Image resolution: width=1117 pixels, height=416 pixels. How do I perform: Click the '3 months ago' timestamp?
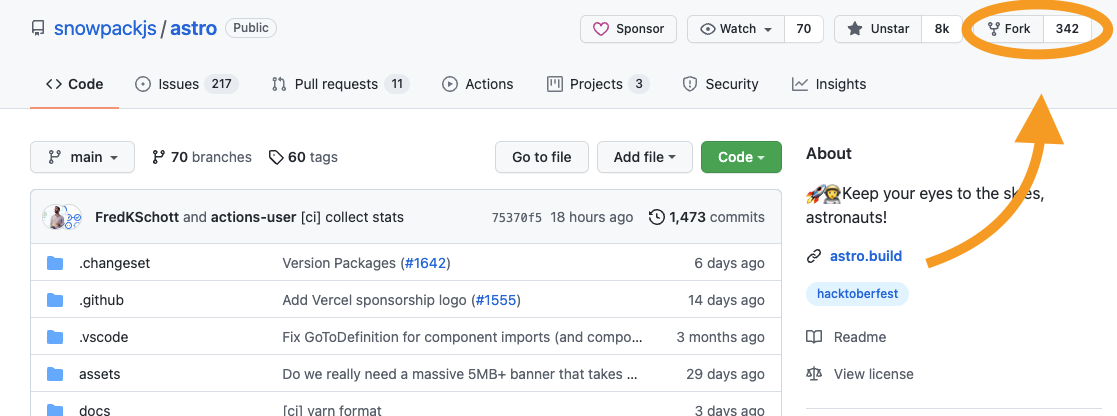coord(721,338)
